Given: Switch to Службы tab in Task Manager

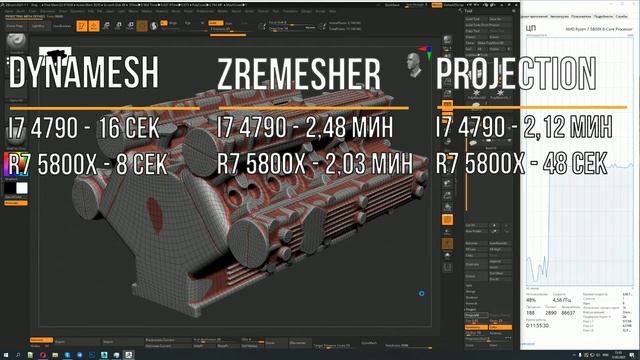Looking at the screenshot, I should click(x=621, y=17).
